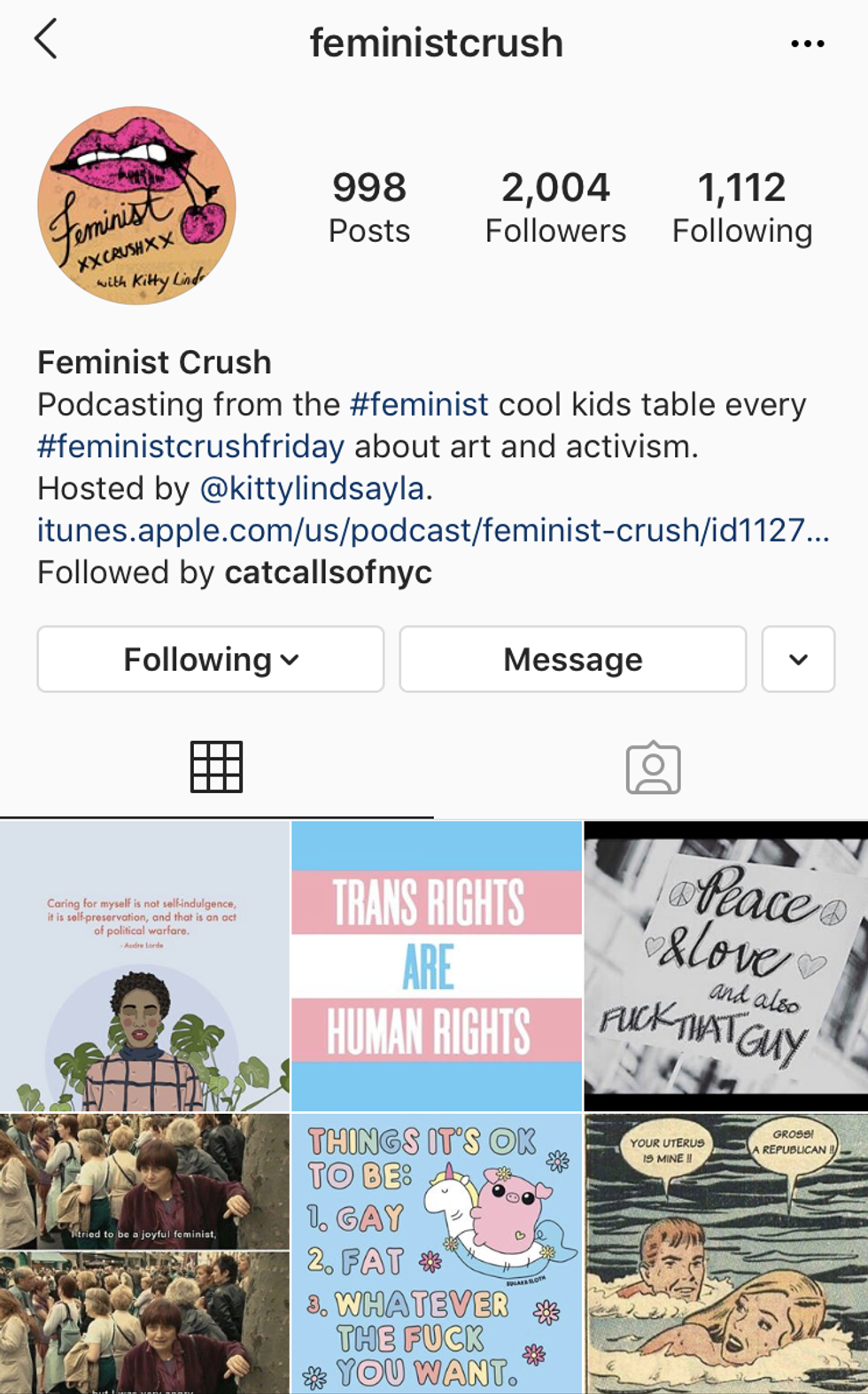868x1394 pixels.
Task: View the 2,004 Followers list
Action: click(555, 207)
